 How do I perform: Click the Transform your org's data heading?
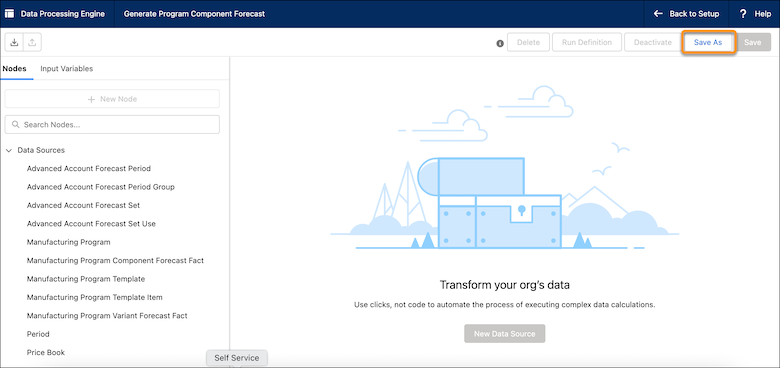(x=504, y=285)
